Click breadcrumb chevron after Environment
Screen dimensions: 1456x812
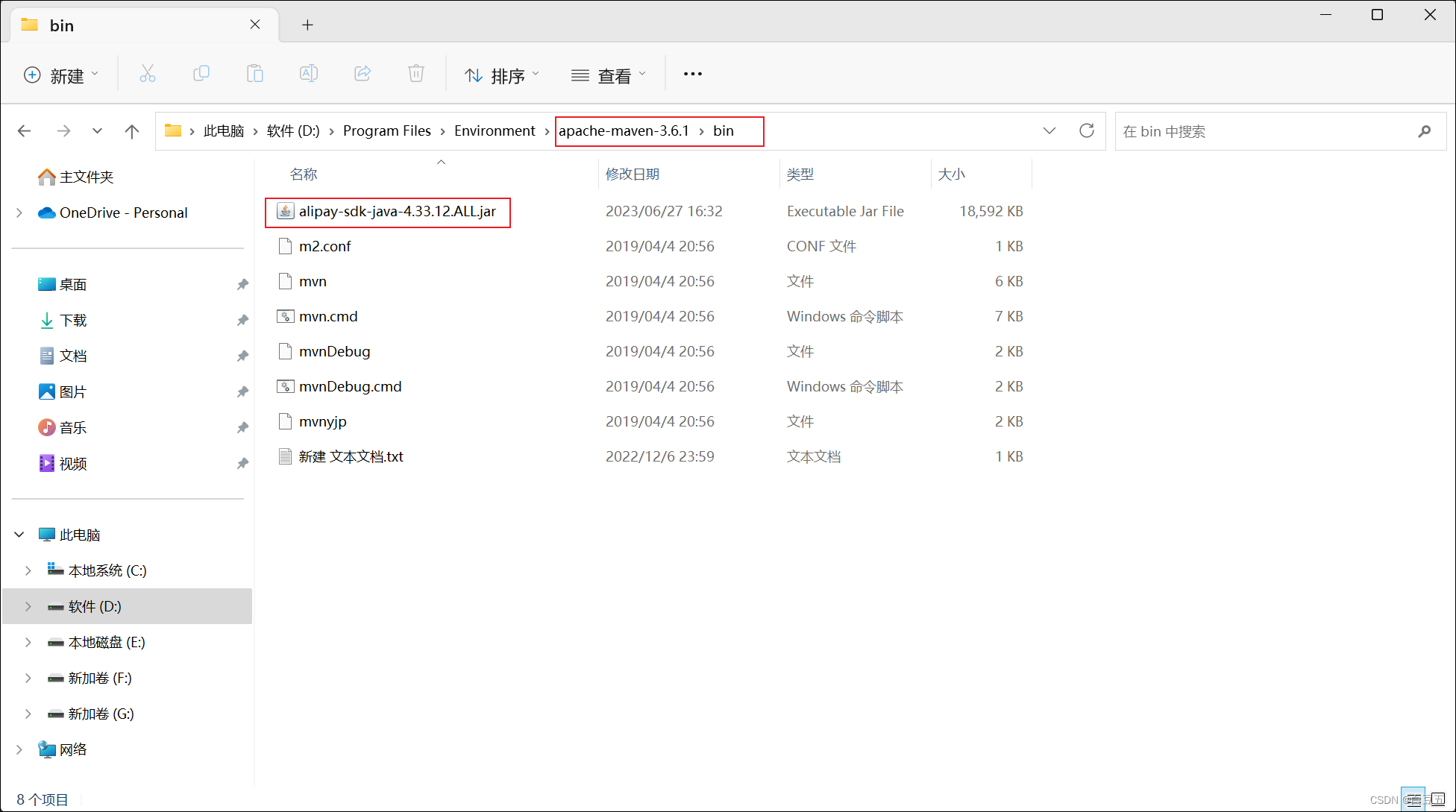pyautogui.click(x=547, y=131)
